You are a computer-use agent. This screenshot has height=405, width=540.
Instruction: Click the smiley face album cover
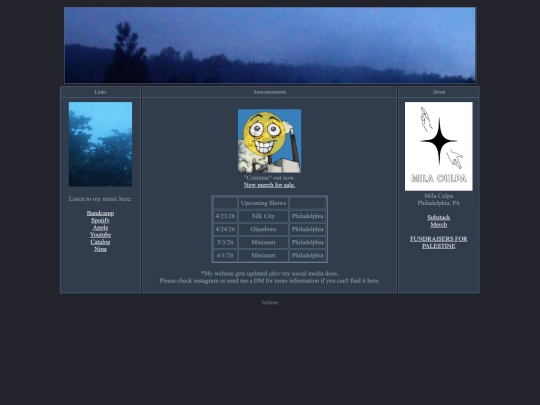point(269,141)
